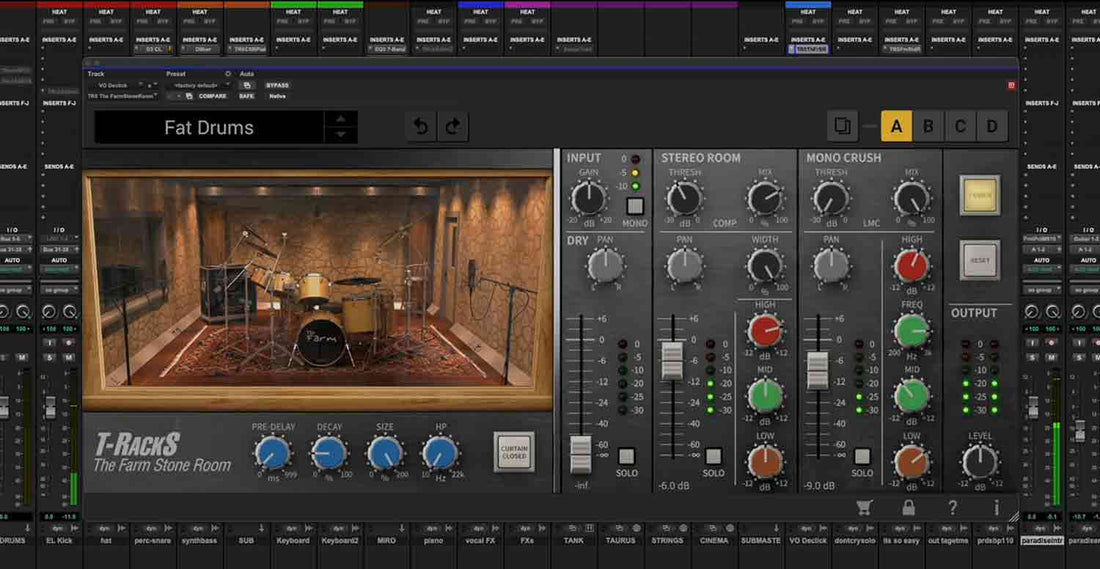Click the STEREO ROOM orange LOW knob
This screenshot has height=569, width=1100.
(x=765, y=461)
